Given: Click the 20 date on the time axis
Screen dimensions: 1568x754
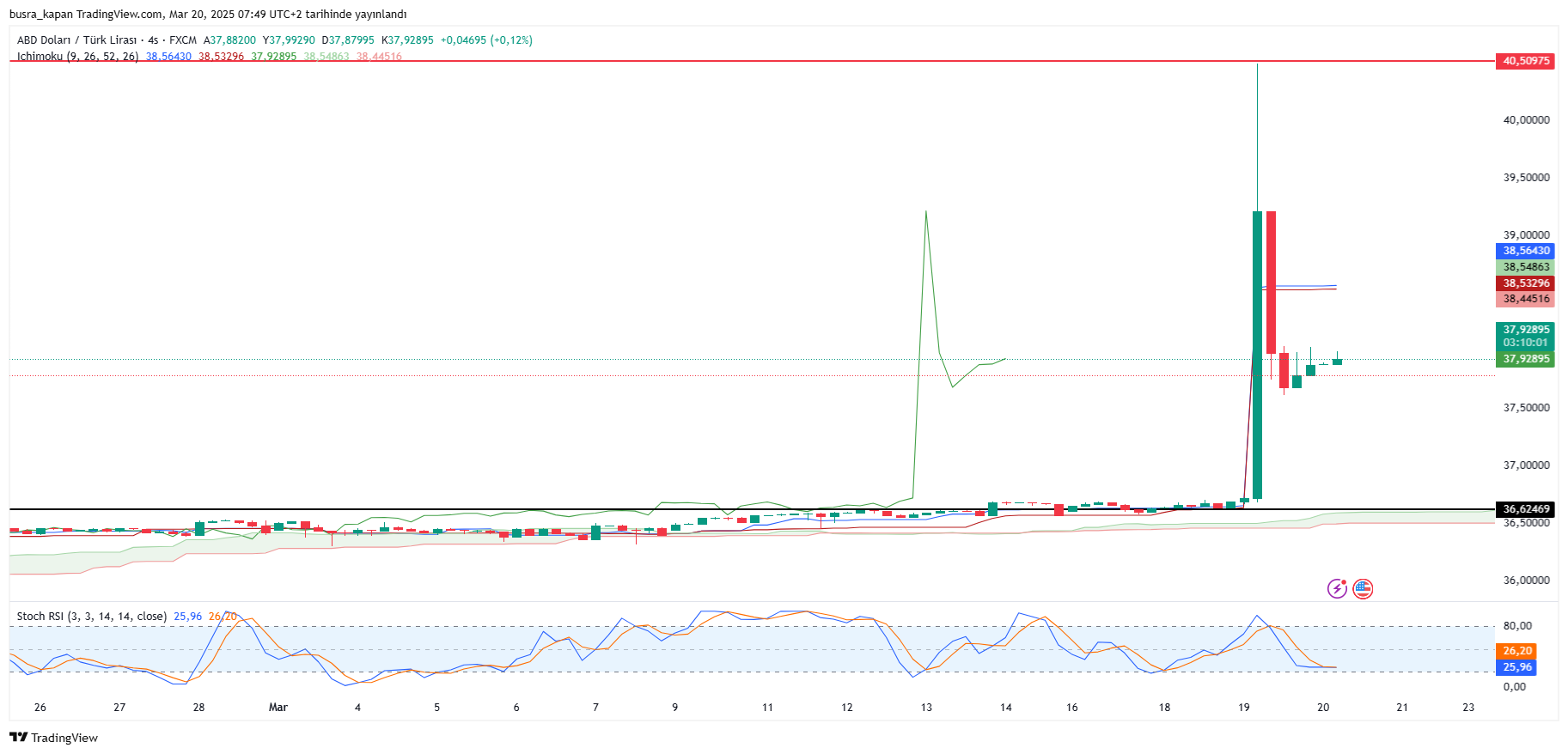Looking at the screenshot, I should point(1323,708).
